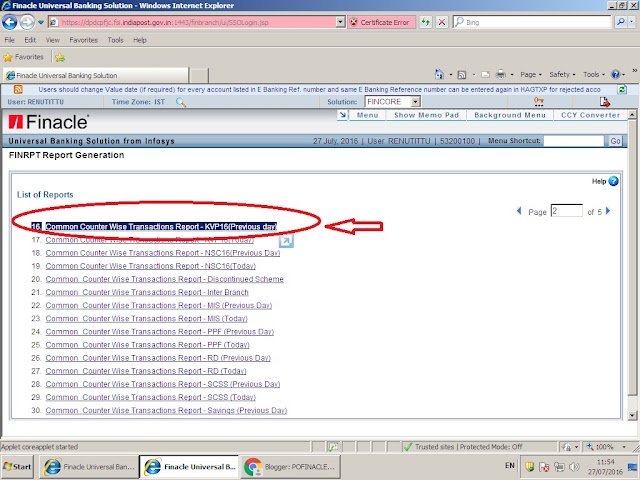Click the open-in-new-window arrow icon near report 17
This screenshot has height=480, width=640.
[286, 241]
